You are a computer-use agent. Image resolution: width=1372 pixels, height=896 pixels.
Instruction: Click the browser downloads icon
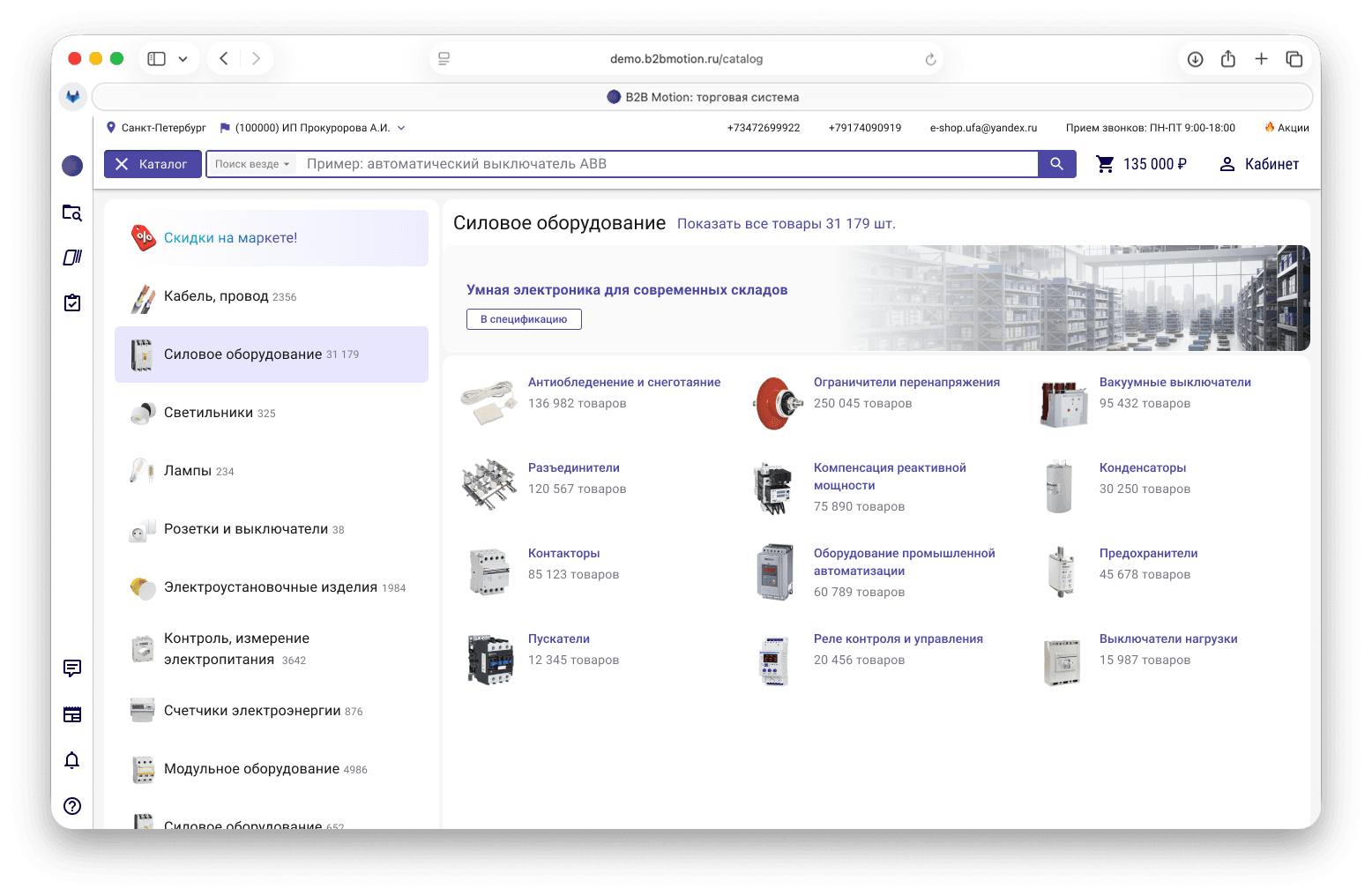pyautogui.click(x=1196, y=59)
